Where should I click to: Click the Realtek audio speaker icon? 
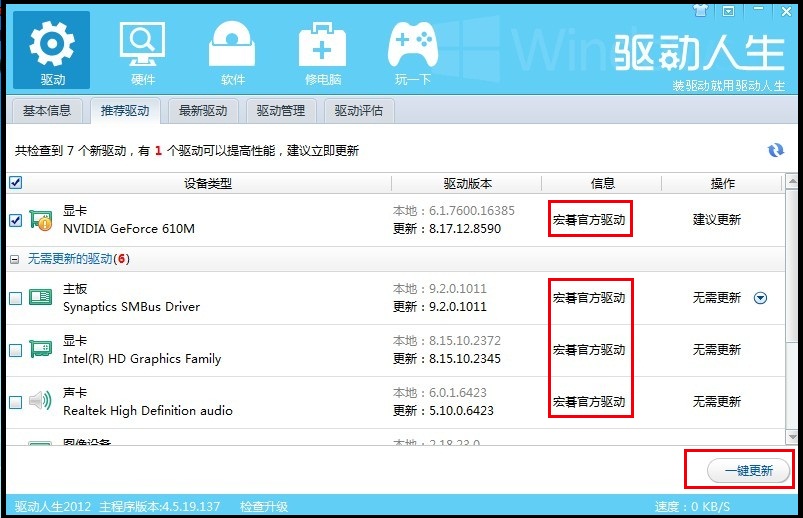pos(40,401)
